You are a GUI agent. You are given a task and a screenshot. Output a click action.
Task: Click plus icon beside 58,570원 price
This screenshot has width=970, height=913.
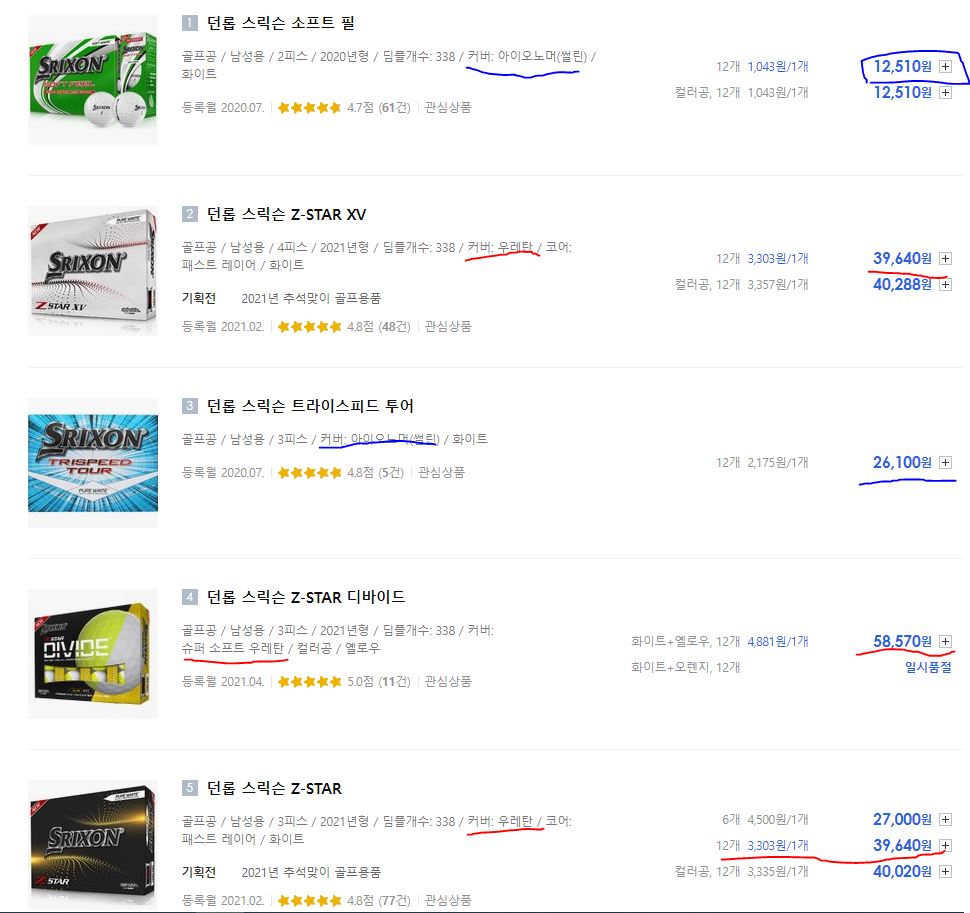945,641
